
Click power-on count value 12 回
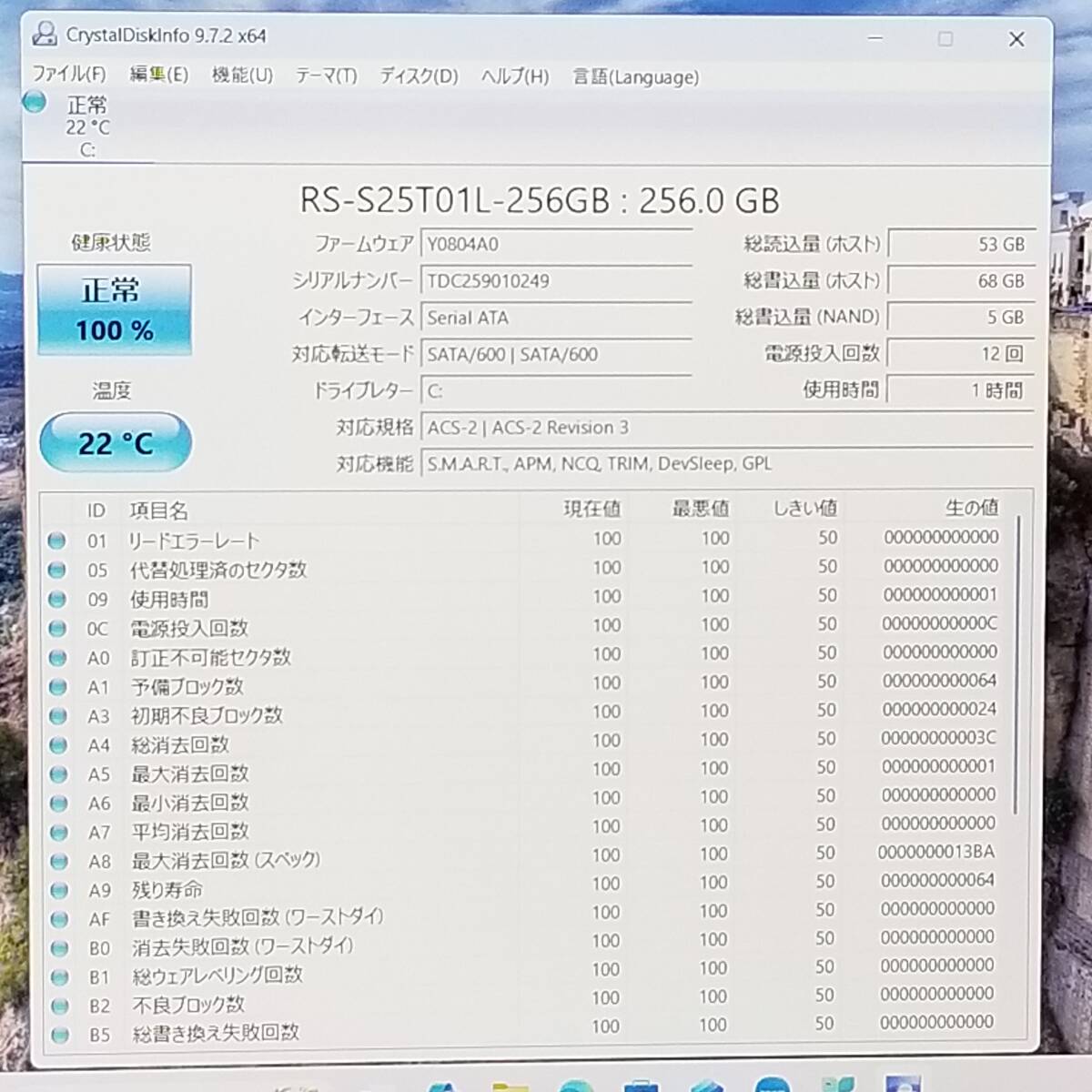(961, 353)
